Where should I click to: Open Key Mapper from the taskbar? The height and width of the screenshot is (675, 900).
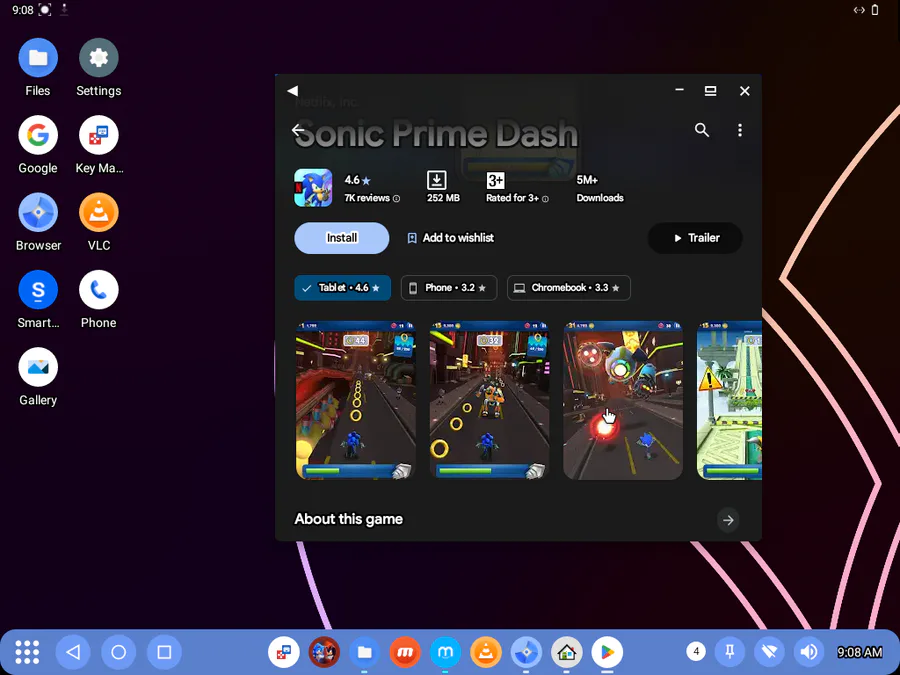click(x=284, y=652)
